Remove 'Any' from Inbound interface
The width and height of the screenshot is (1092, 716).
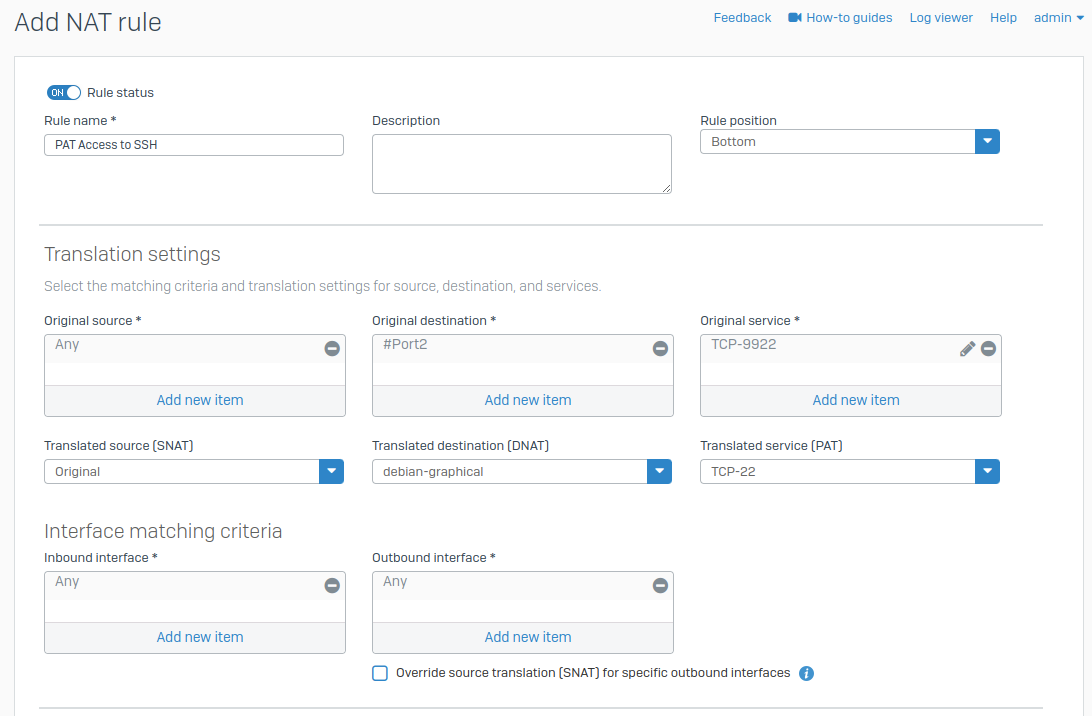pyautogui.click(x=332, y=586)
